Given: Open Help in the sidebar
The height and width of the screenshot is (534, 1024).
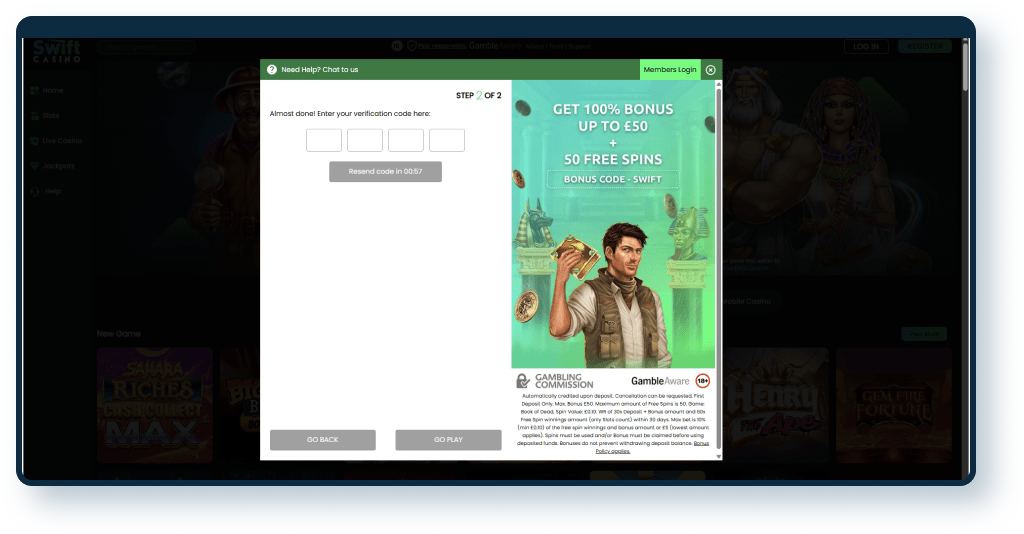Looking at the screenshot, I should coord(53,191).
